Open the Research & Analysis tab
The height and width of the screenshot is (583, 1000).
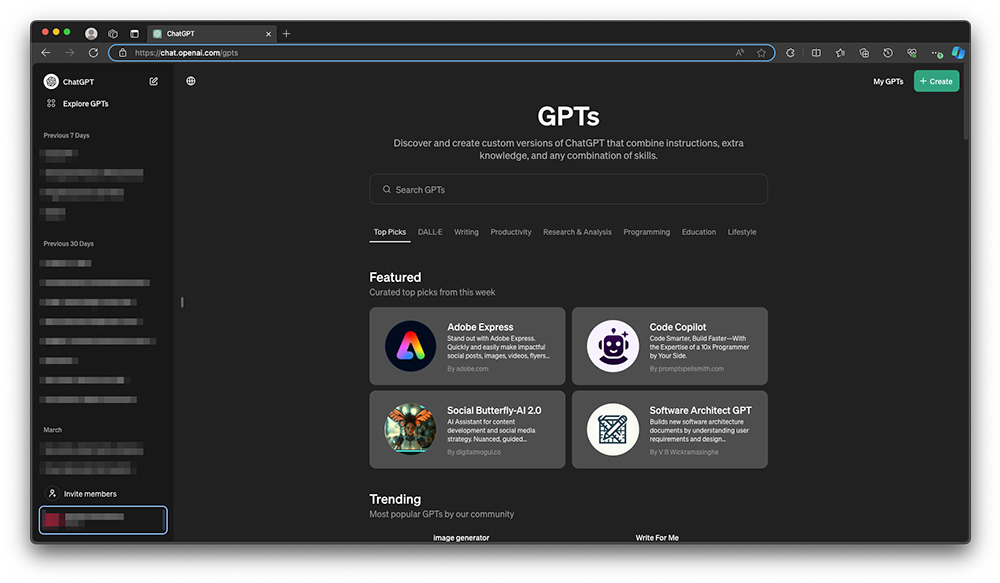point(577,232)
